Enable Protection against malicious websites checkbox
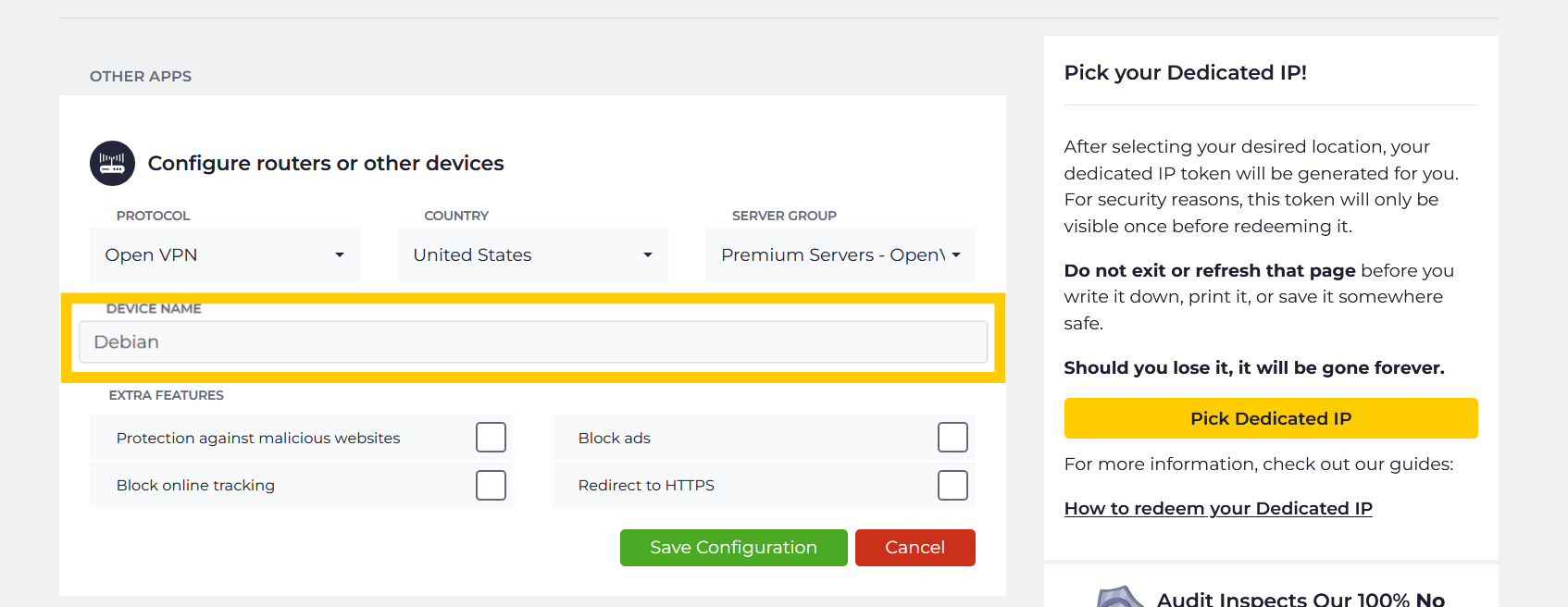Screen dimensions: 1568x607 coord(491,437)
